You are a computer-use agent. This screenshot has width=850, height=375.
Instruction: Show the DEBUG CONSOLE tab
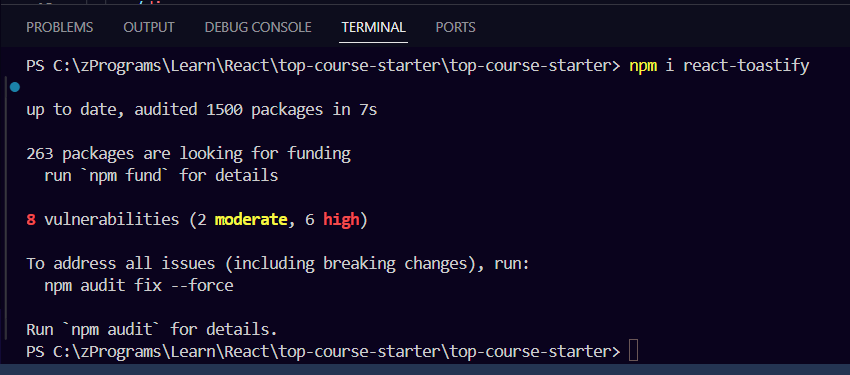tap(258, 27)
